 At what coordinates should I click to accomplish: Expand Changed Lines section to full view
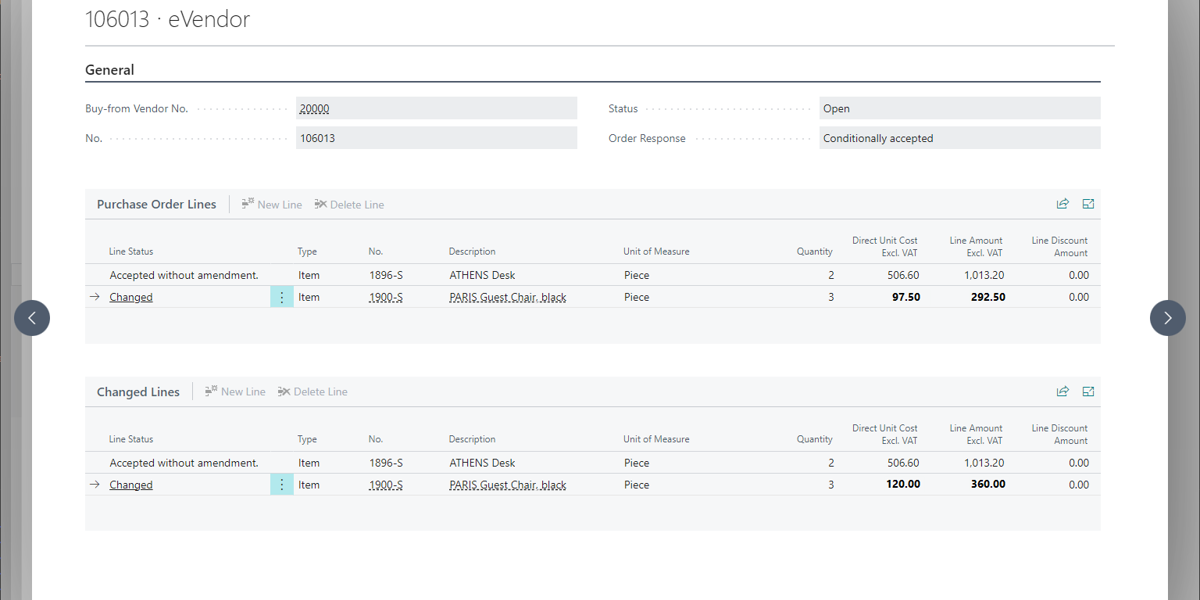[x=1089, y=392]
